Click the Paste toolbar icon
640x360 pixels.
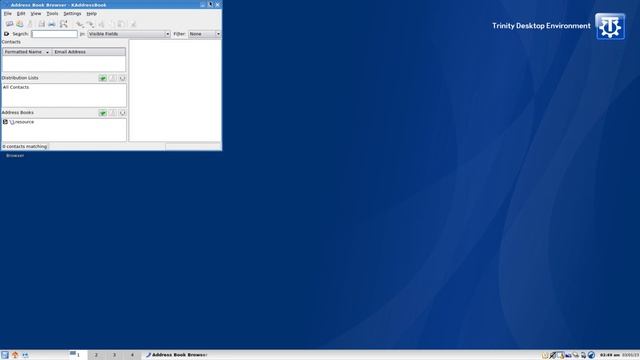coord(122,24)
